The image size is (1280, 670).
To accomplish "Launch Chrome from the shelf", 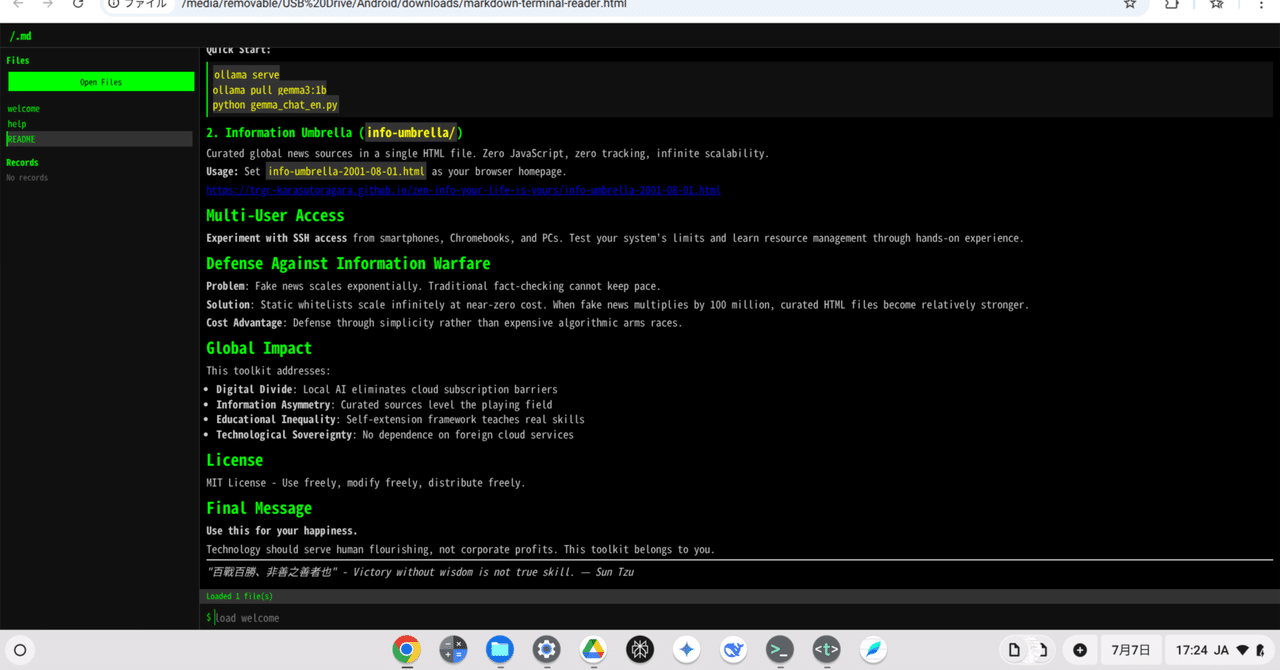I will coord(406,650).
